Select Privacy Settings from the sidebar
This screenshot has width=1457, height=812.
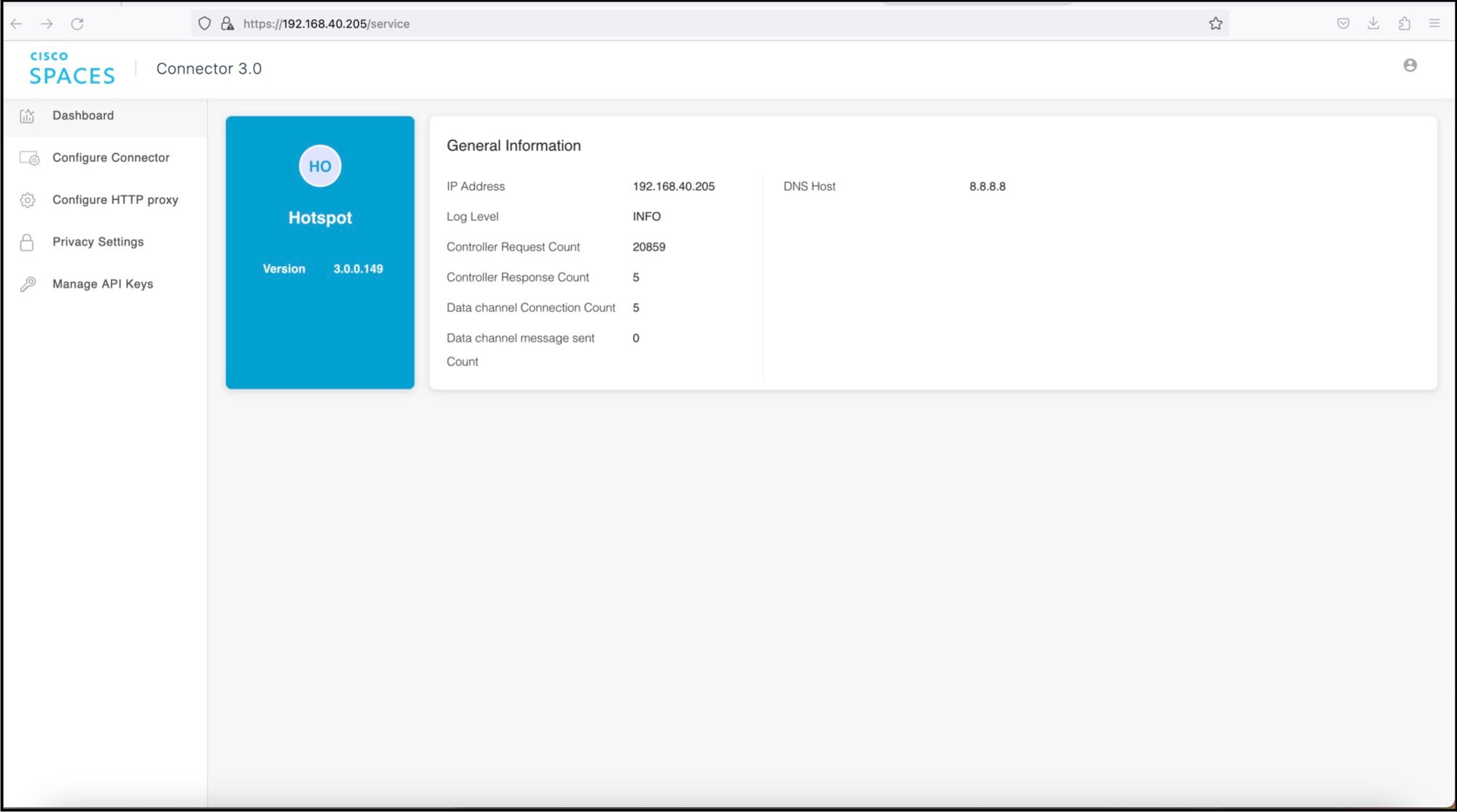97,241
